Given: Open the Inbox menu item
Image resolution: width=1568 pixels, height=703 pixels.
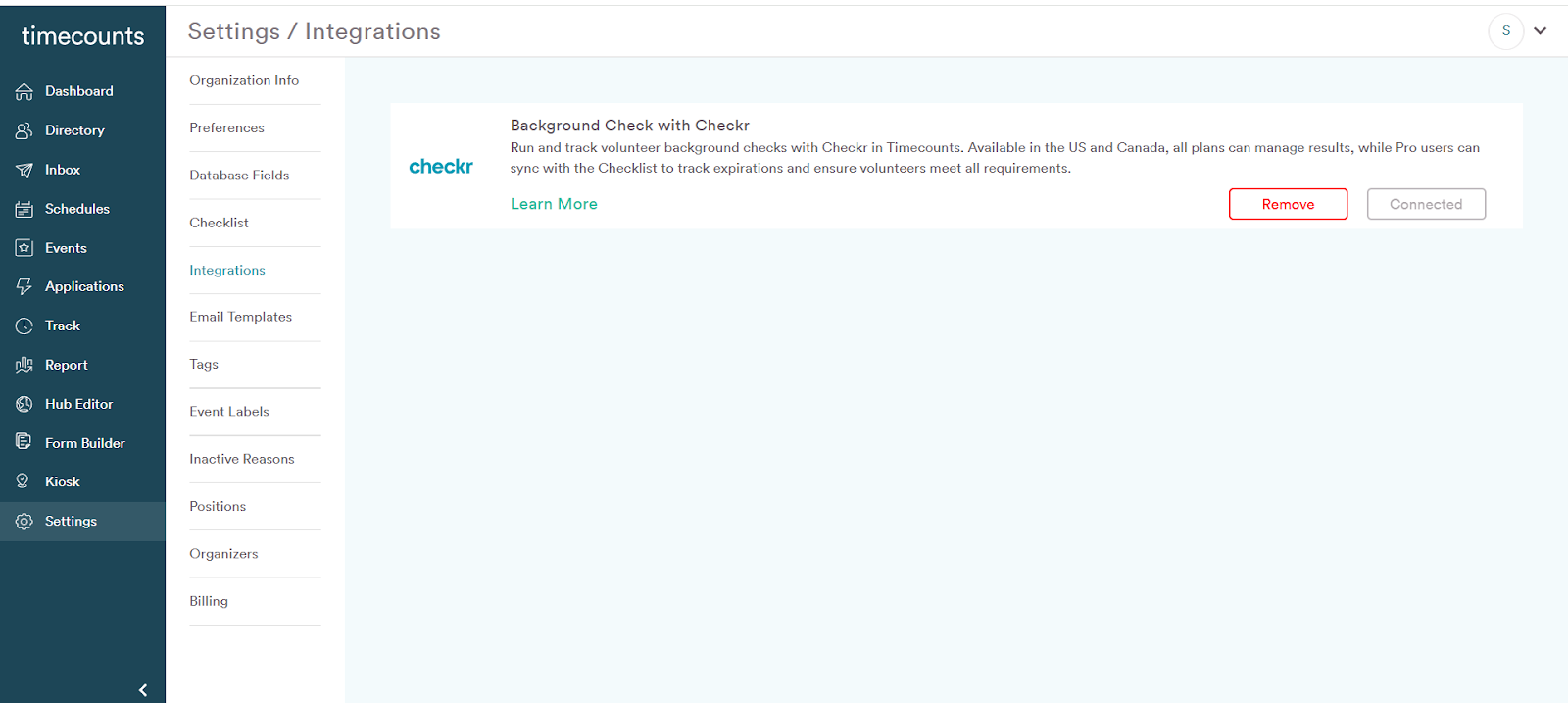Looking at the screenshot, I should [63, 170].
